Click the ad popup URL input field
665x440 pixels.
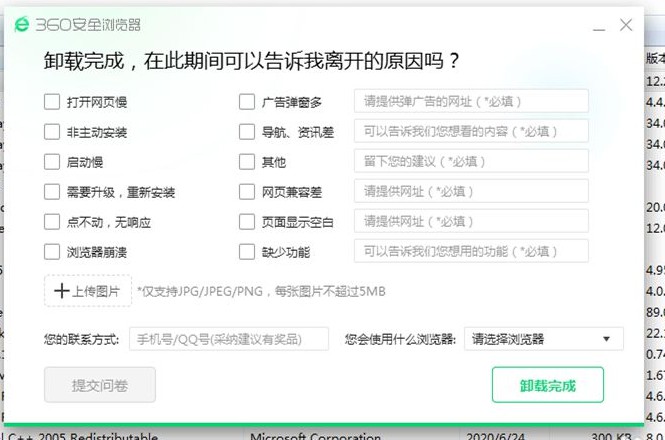click(x=471, y=101)
